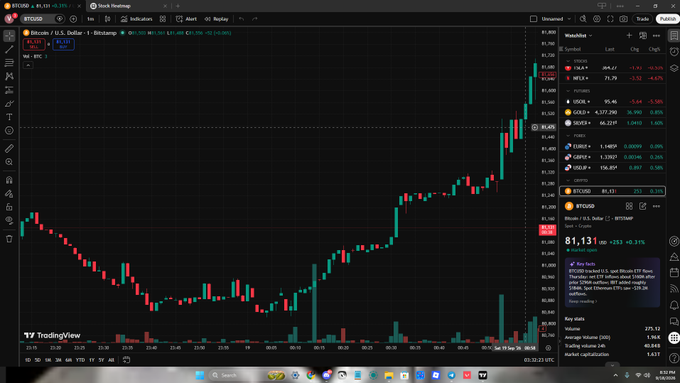Select the All time range
This screenshot has height=383, width=680.
[111, 360]
